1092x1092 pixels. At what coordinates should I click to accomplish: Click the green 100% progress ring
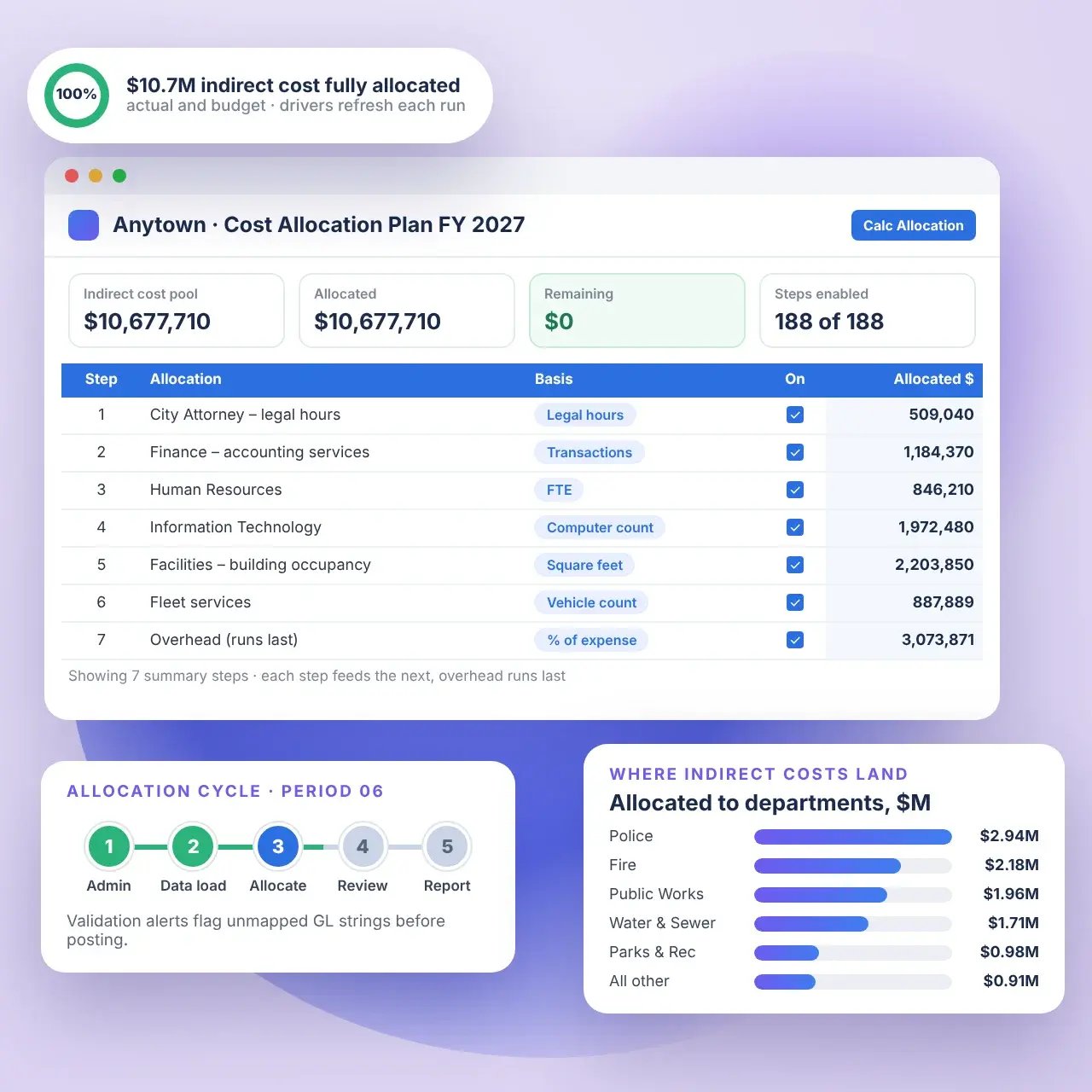[x=76, y=95]
